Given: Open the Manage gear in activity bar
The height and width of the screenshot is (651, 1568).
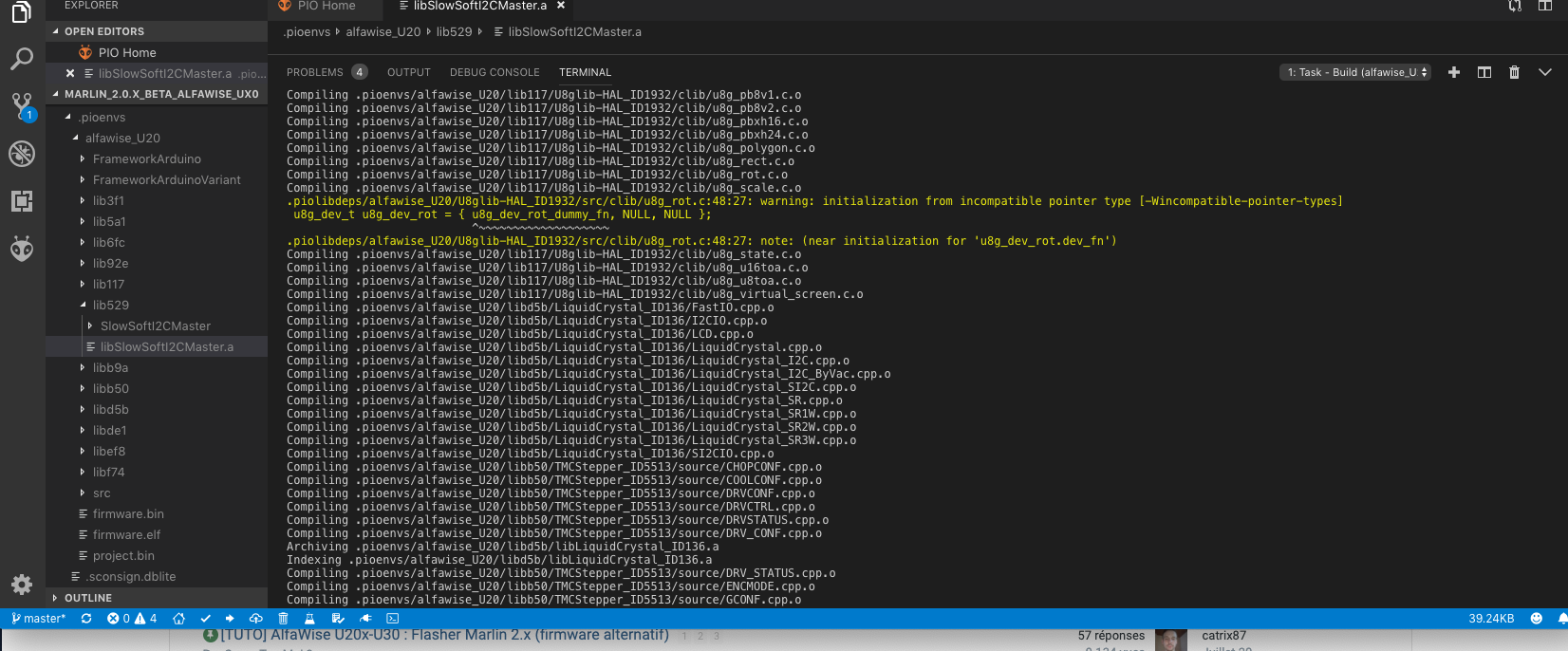Looking at the screenshot, I should pyautogui.click(x=22, y=585).
